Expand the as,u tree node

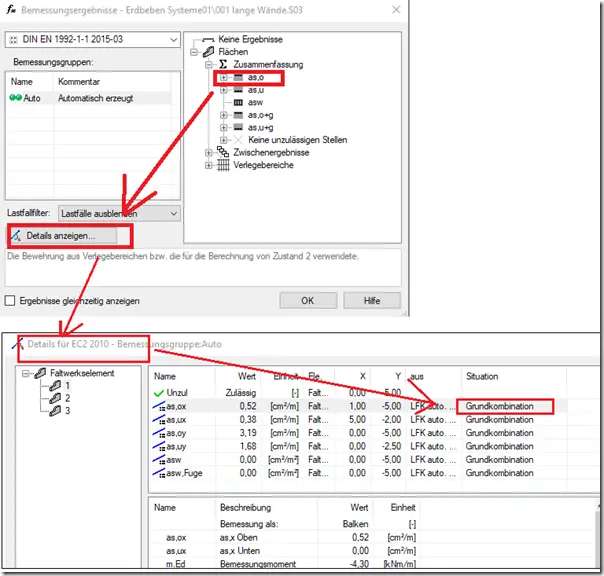(223, 90)
